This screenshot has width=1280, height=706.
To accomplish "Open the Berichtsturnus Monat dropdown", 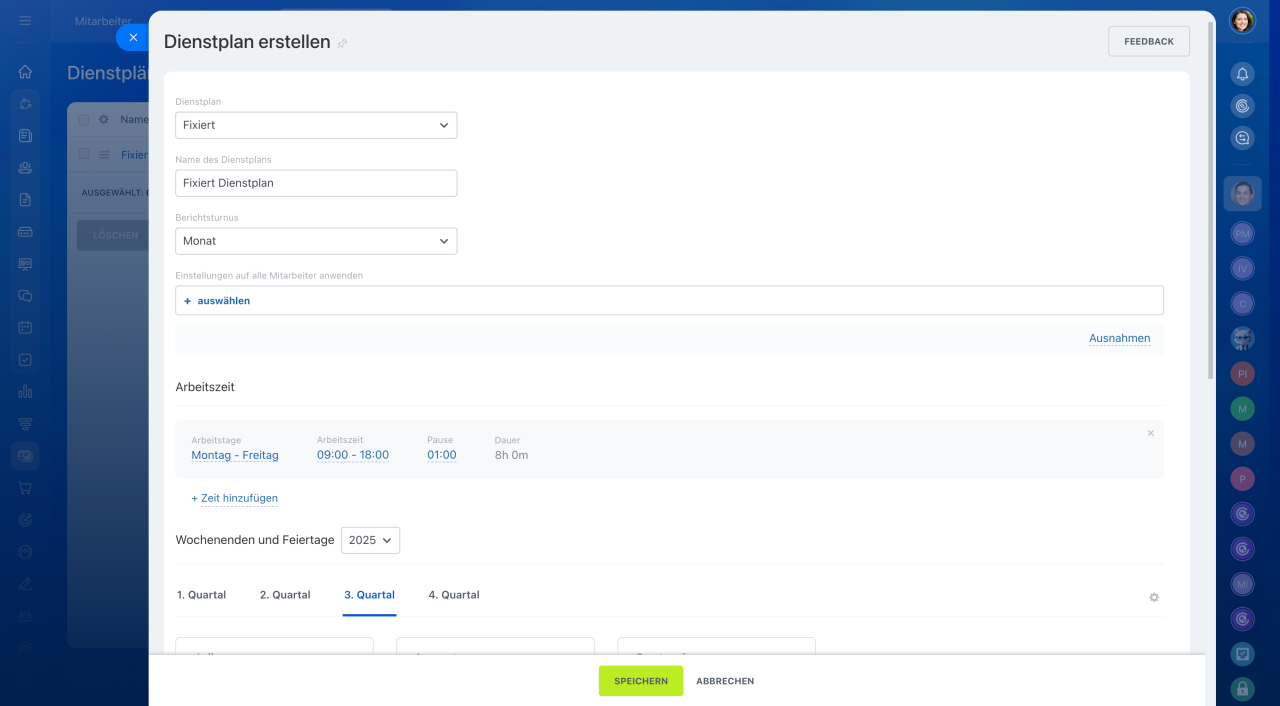I will point(316,241).
